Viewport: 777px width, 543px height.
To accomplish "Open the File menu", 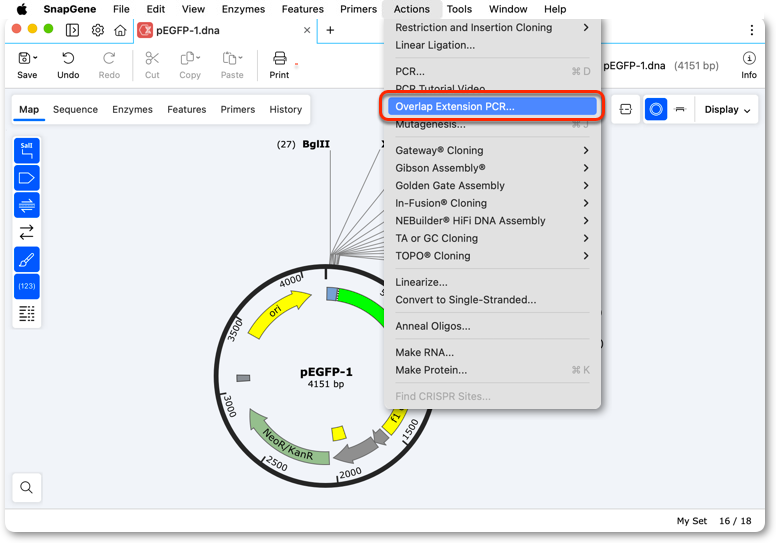I will coord(121,9).
